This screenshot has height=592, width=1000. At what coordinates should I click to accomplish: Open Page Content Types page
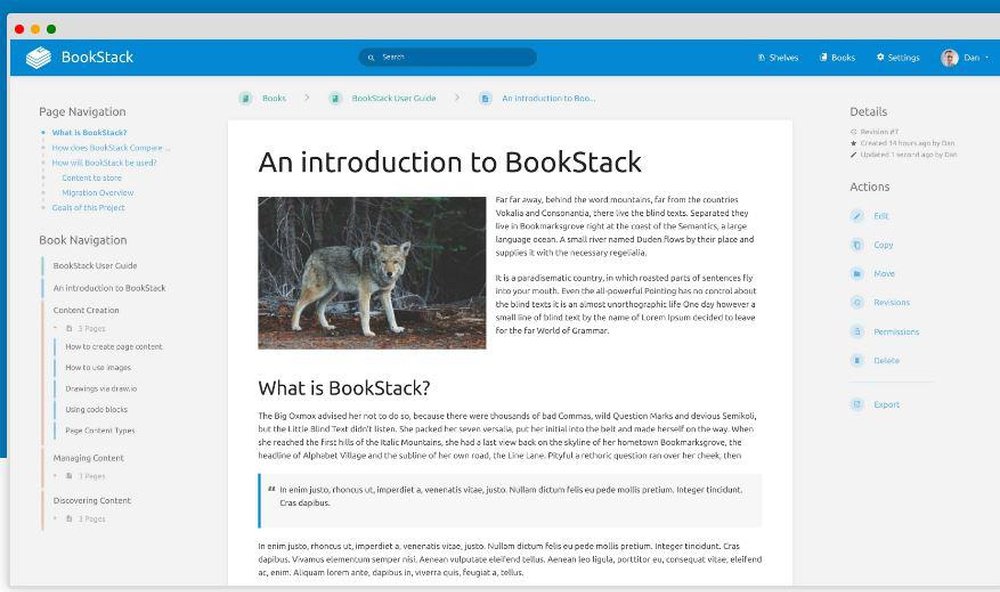click(x=100, y=431)
